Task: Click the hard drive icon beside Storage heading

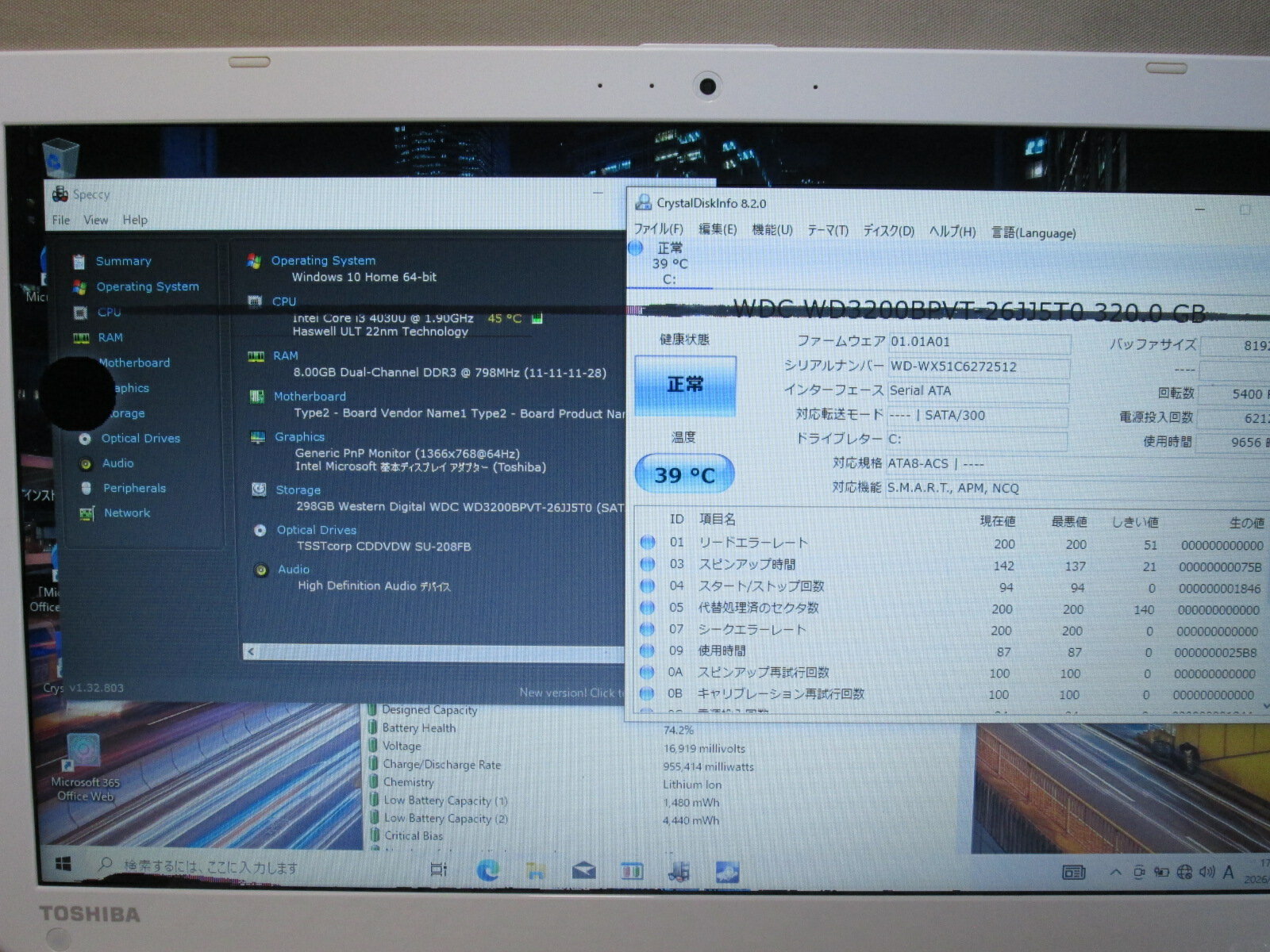Action: (x=259, y=489)
